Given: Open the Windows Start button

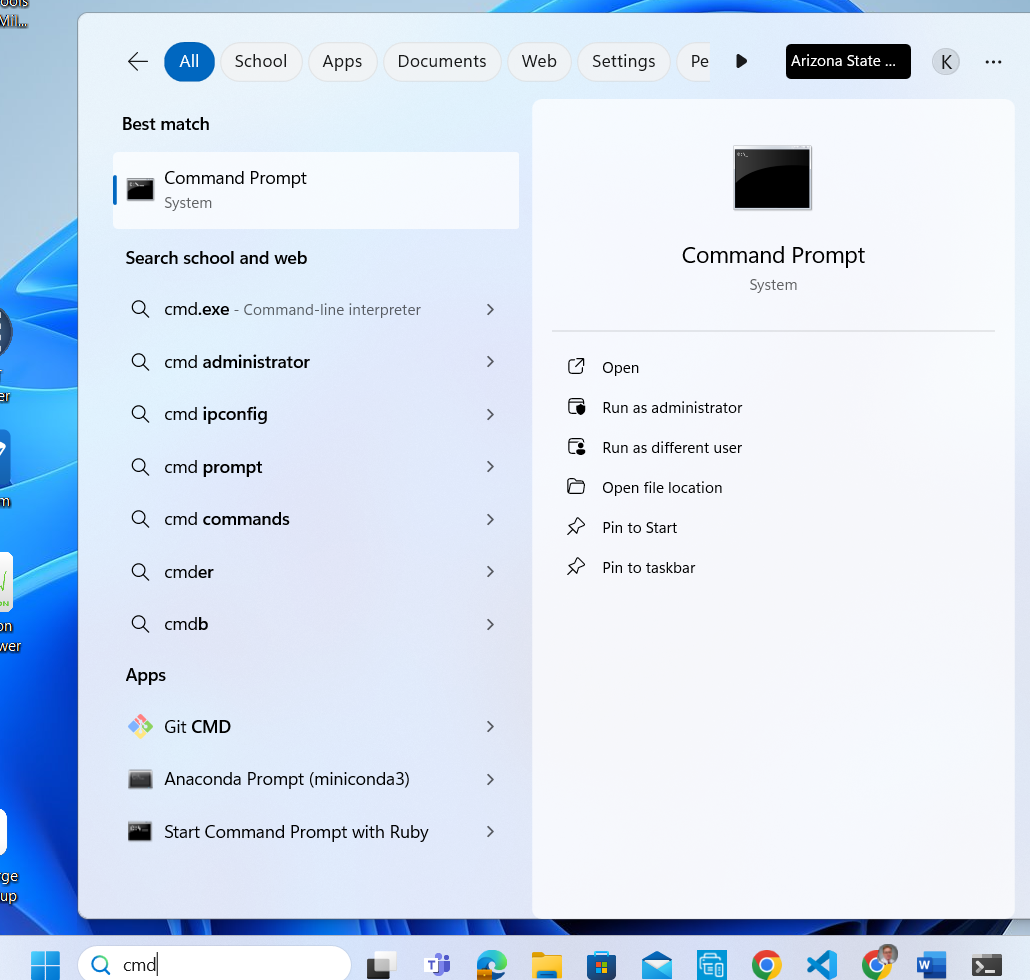Looking at the screenshot, I should 45,965.
